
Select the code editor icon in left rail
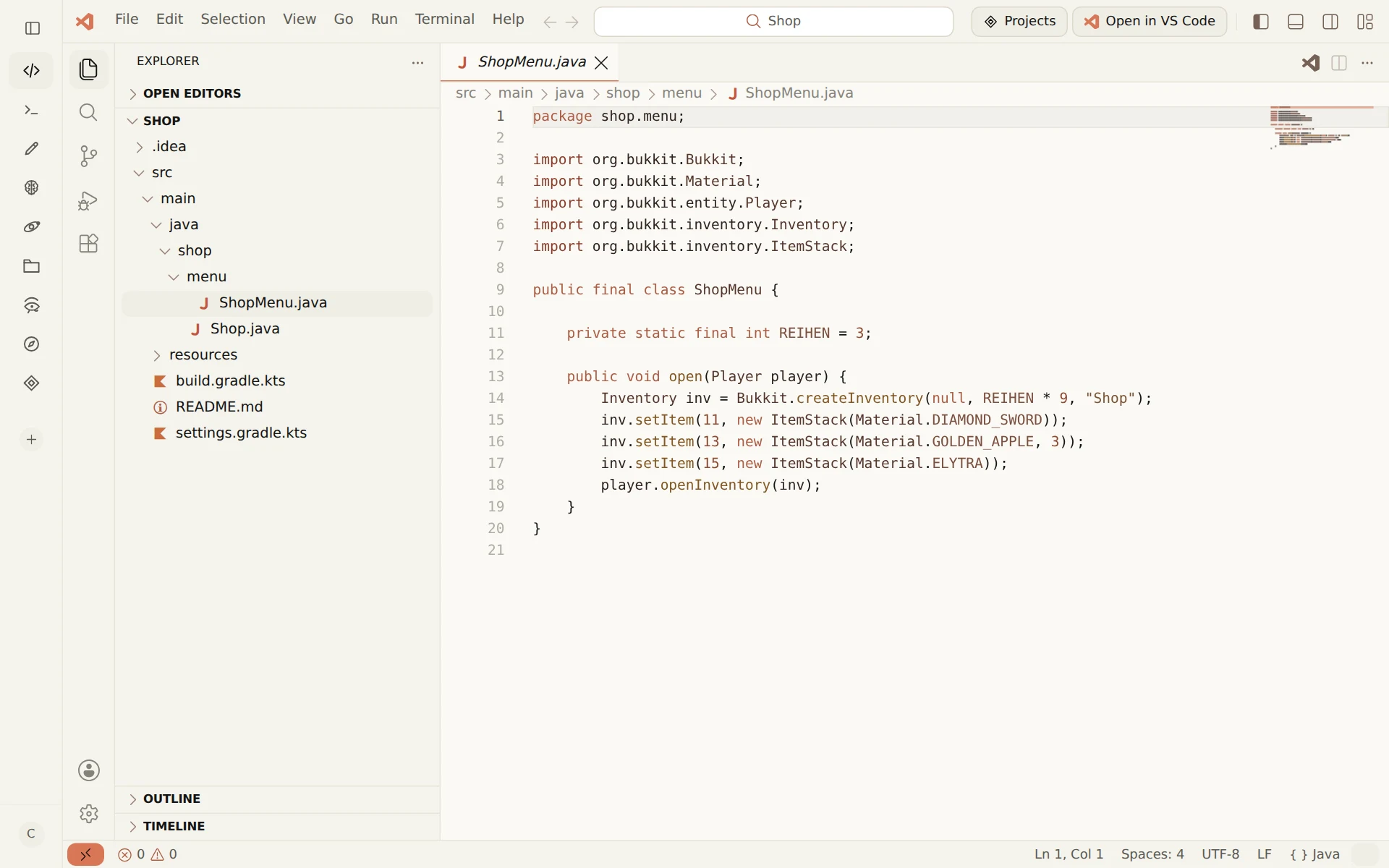coord(31,70)
